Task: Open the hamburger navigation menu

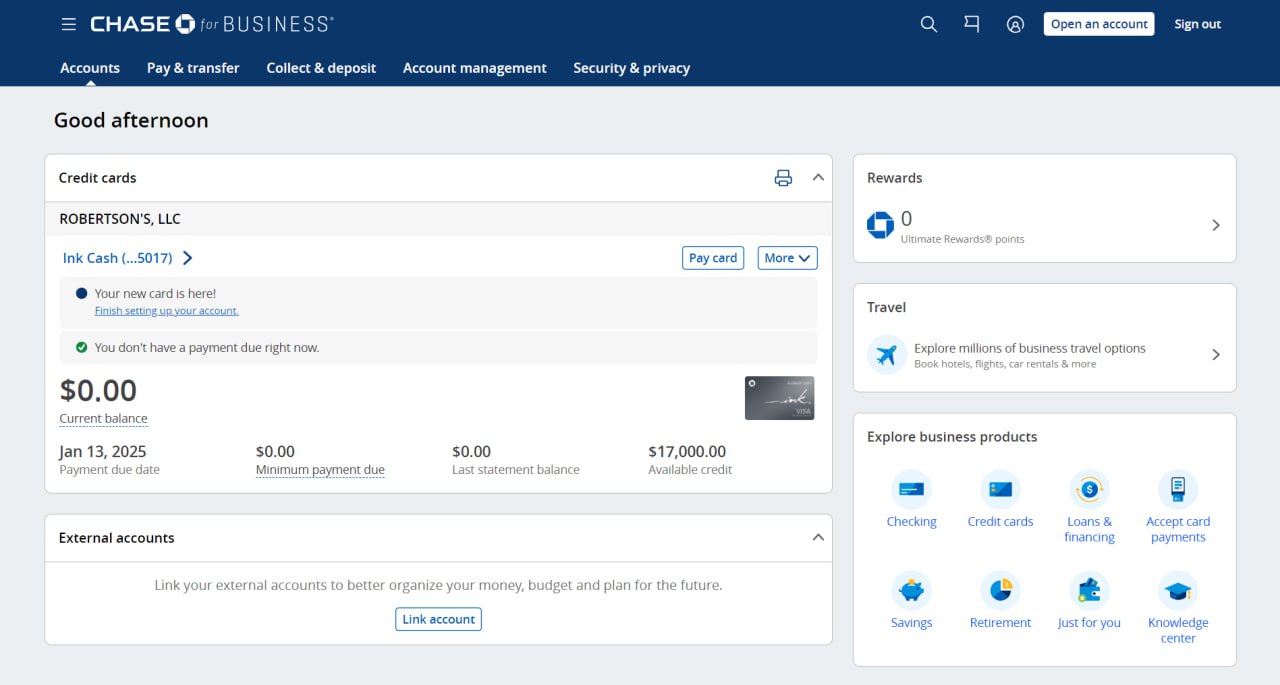Action: tap(68, 24)
